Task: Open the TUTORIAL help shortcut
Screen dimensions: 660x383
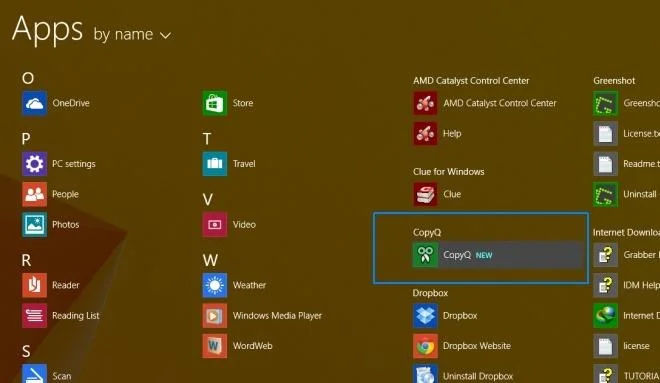Action: point(626,374)
